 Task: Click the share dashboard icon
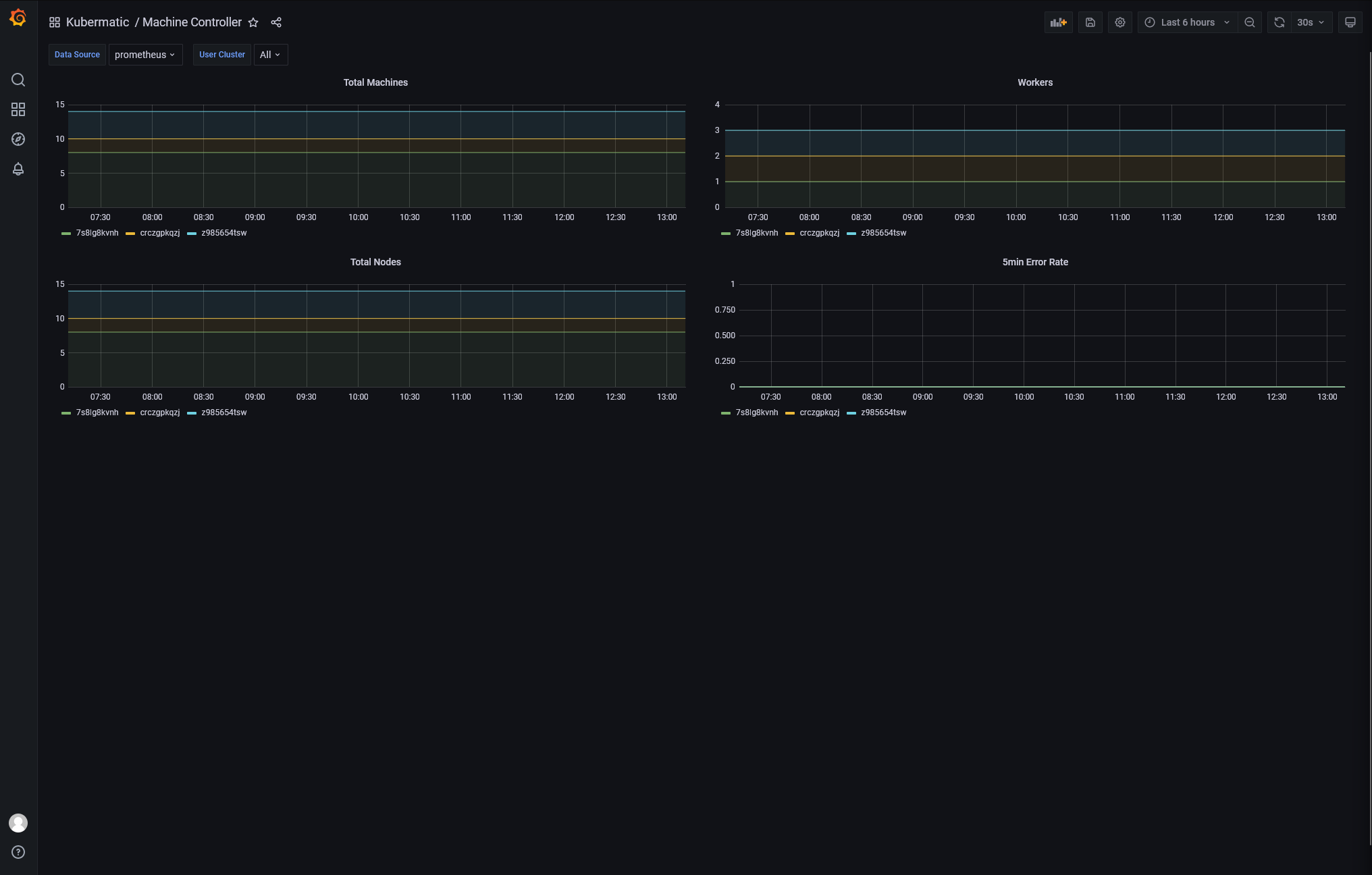tap(276, 22)
